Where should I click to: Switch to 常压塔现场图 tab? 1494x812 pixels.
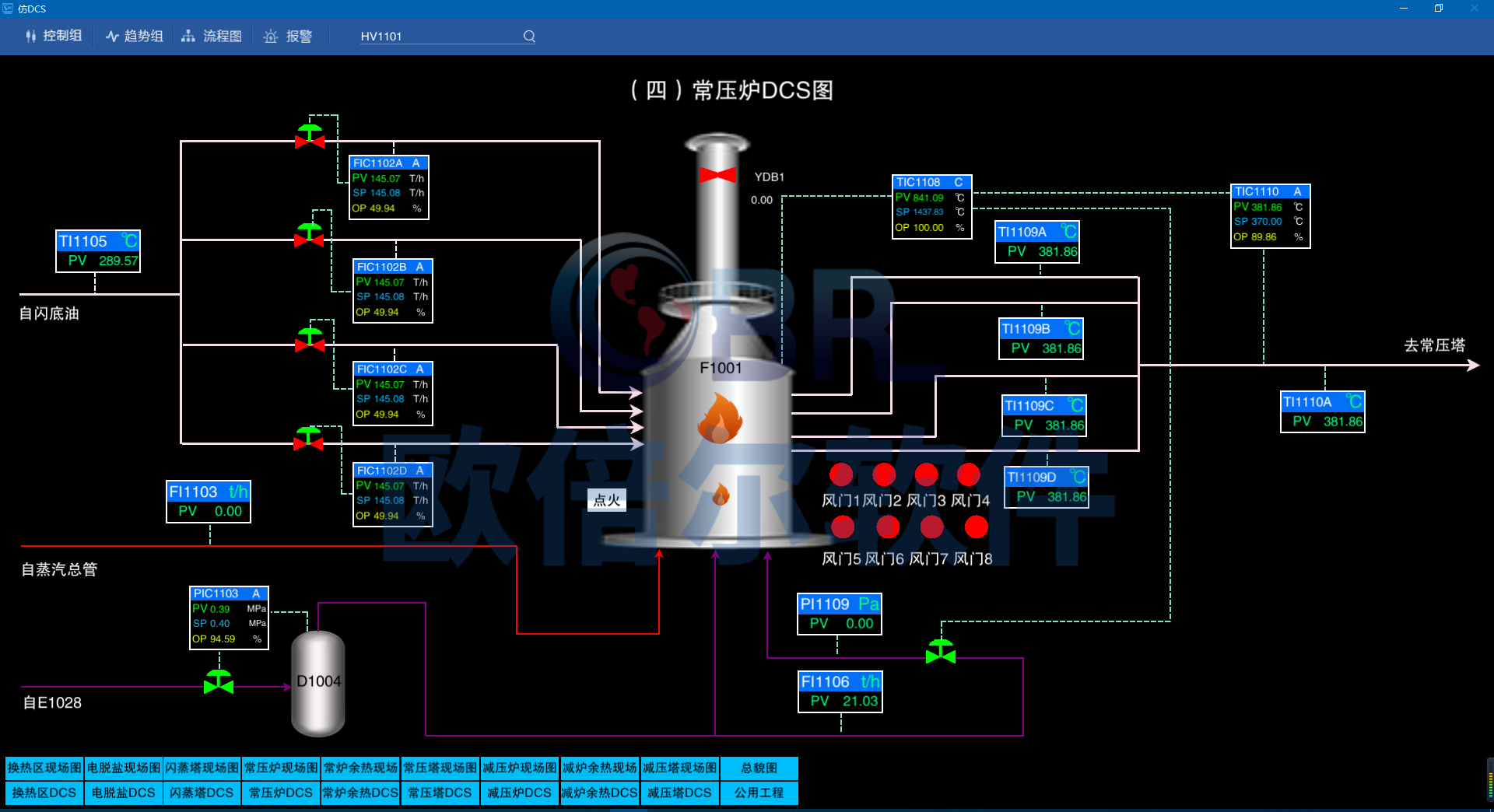(440, 768)
